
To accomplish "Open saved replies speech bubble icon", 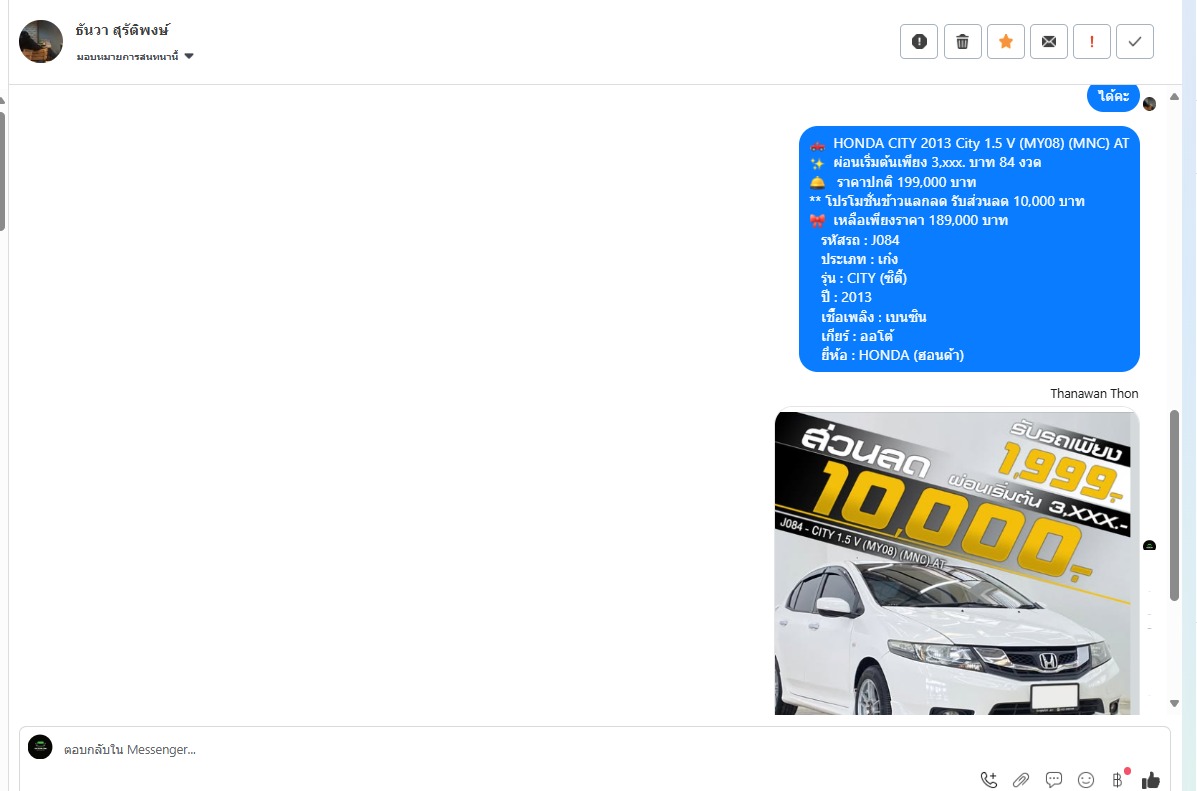I will click(x=1053, y=780).
